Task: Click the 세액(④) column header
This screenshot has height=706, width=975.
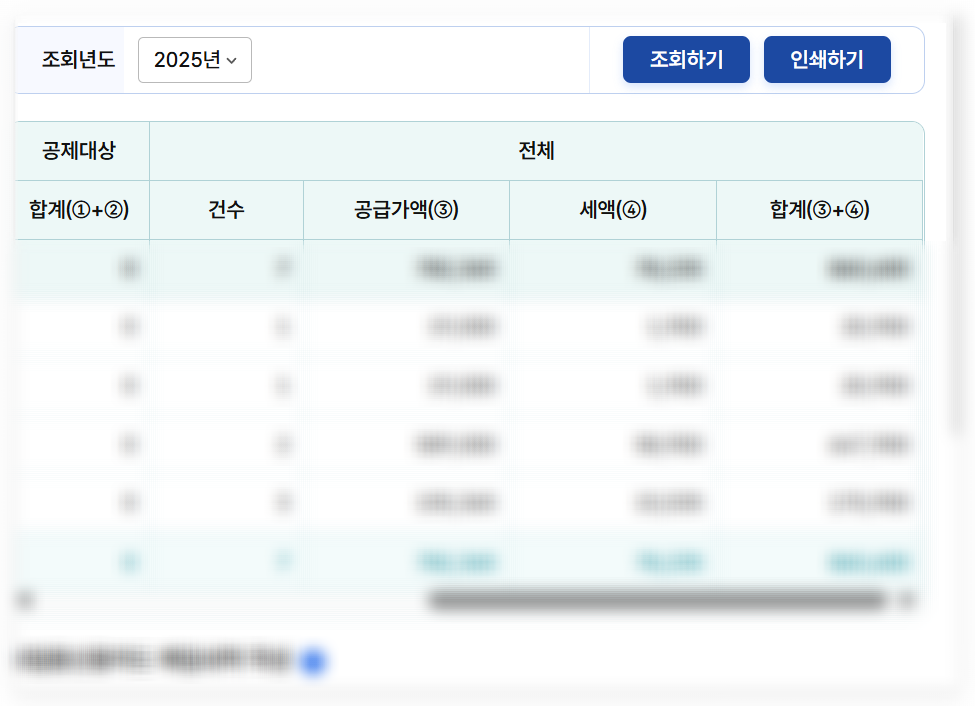Action: 612,210
